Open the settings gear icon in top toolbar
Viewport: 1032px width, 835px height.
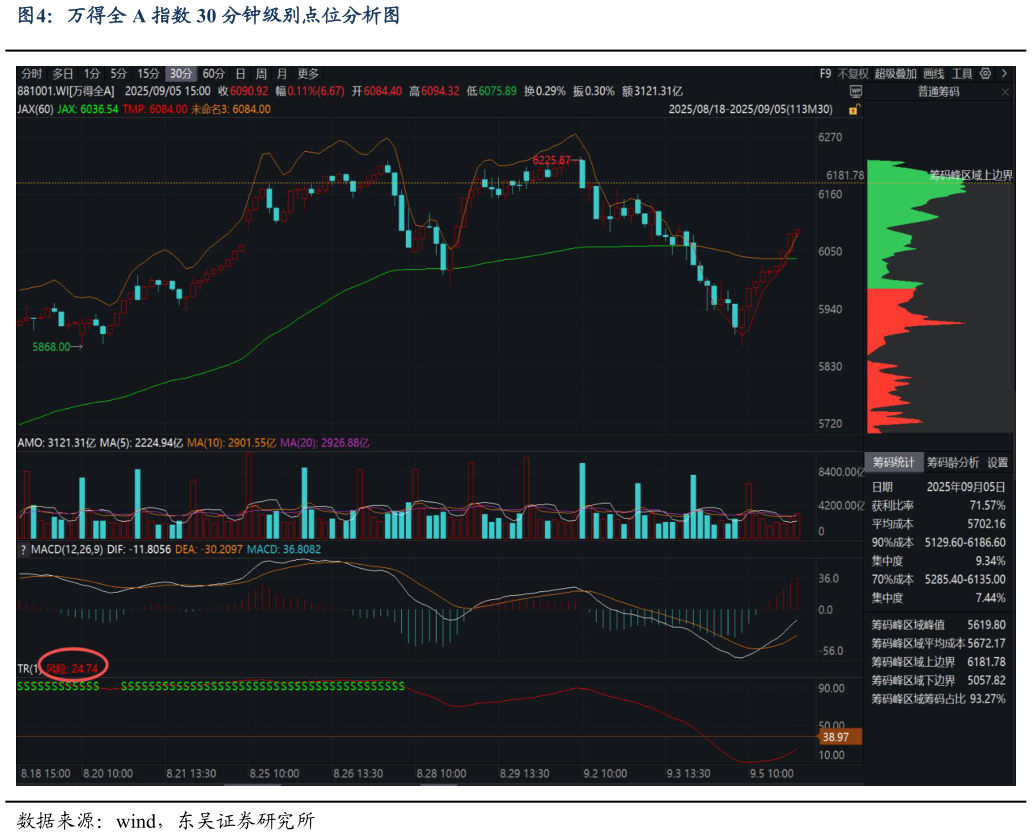[x=986, y=73]
